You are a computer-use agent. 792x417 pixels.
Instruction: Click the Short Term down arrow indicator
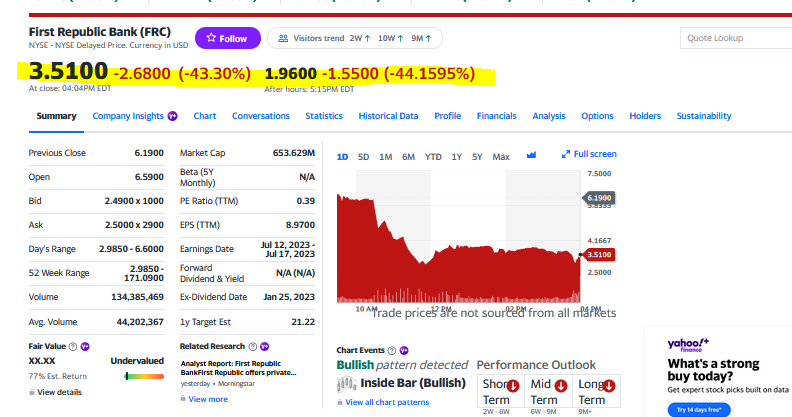coord(513,386)
